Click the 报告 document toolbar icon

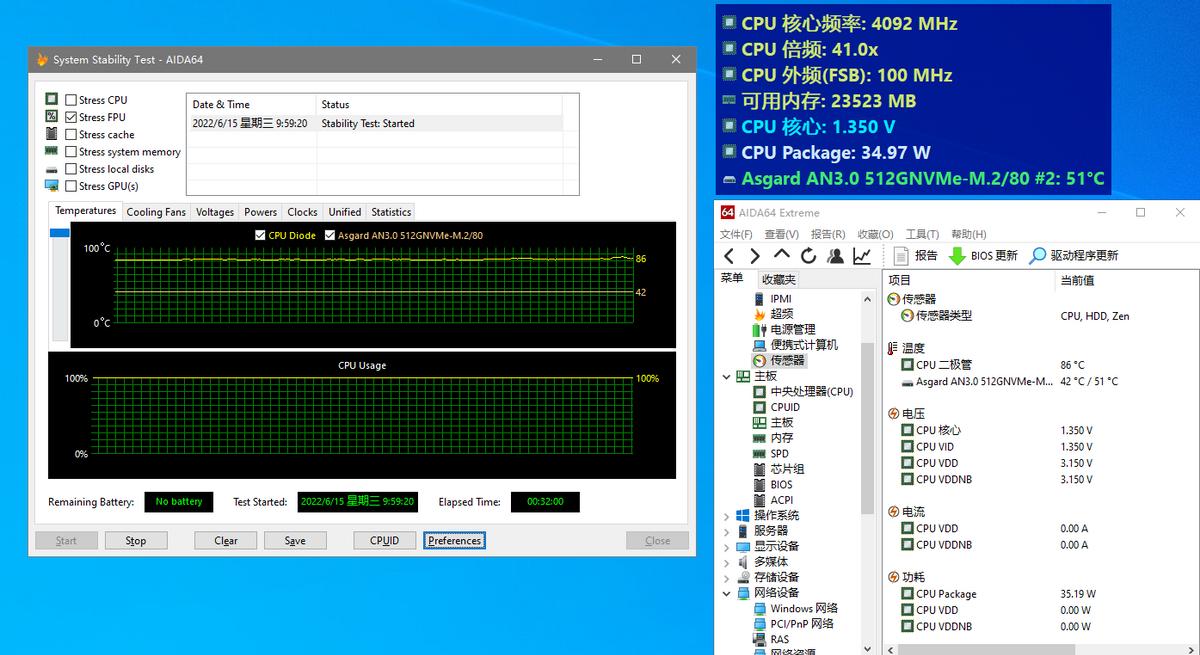pyautogui.click(x=901, y=256)
